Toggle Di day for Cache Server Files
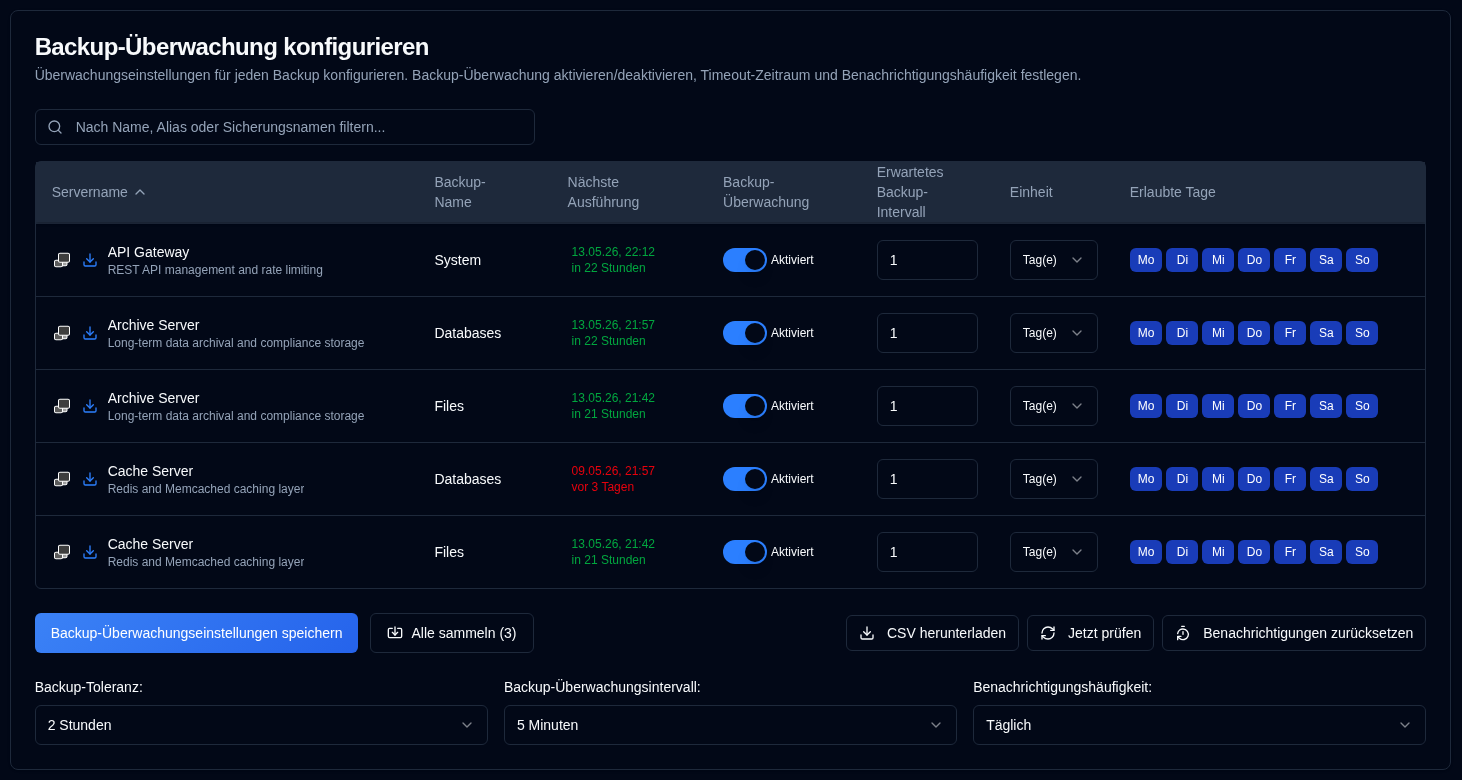This screenshot has width=1462, height=780. point(1182,552)
